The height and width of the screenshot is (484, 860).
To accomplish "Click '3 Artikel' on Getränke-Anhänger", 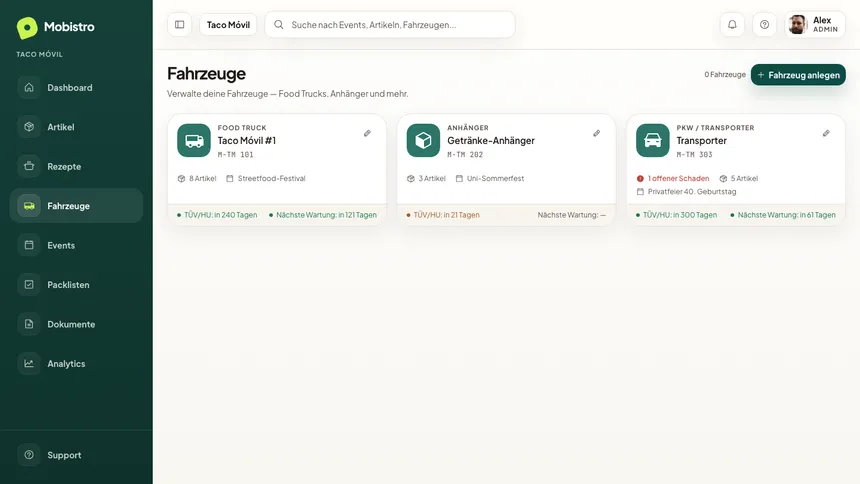I will pyautogui.click(x=426, y=178).
